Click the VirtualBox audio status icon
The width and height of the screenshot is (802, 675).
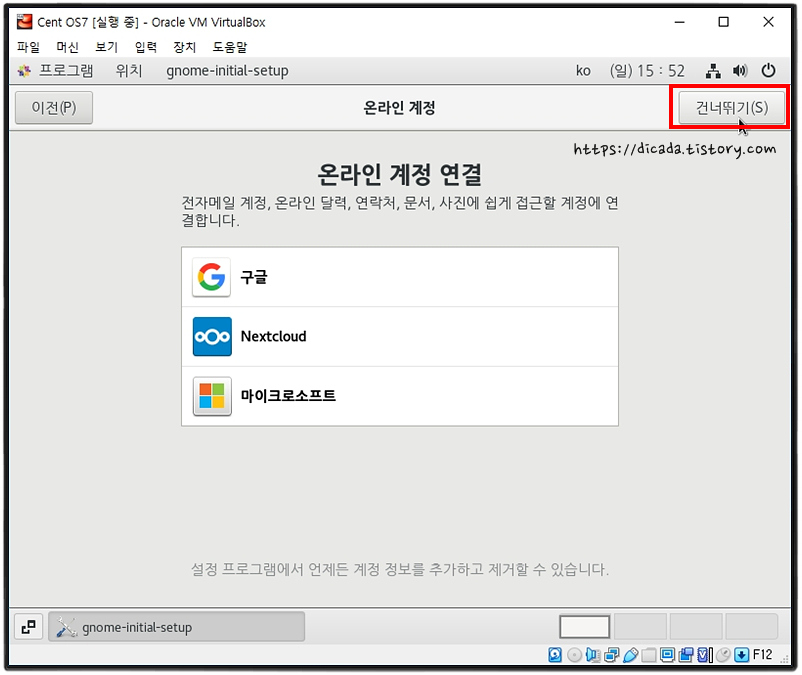[x=593, y=655]
